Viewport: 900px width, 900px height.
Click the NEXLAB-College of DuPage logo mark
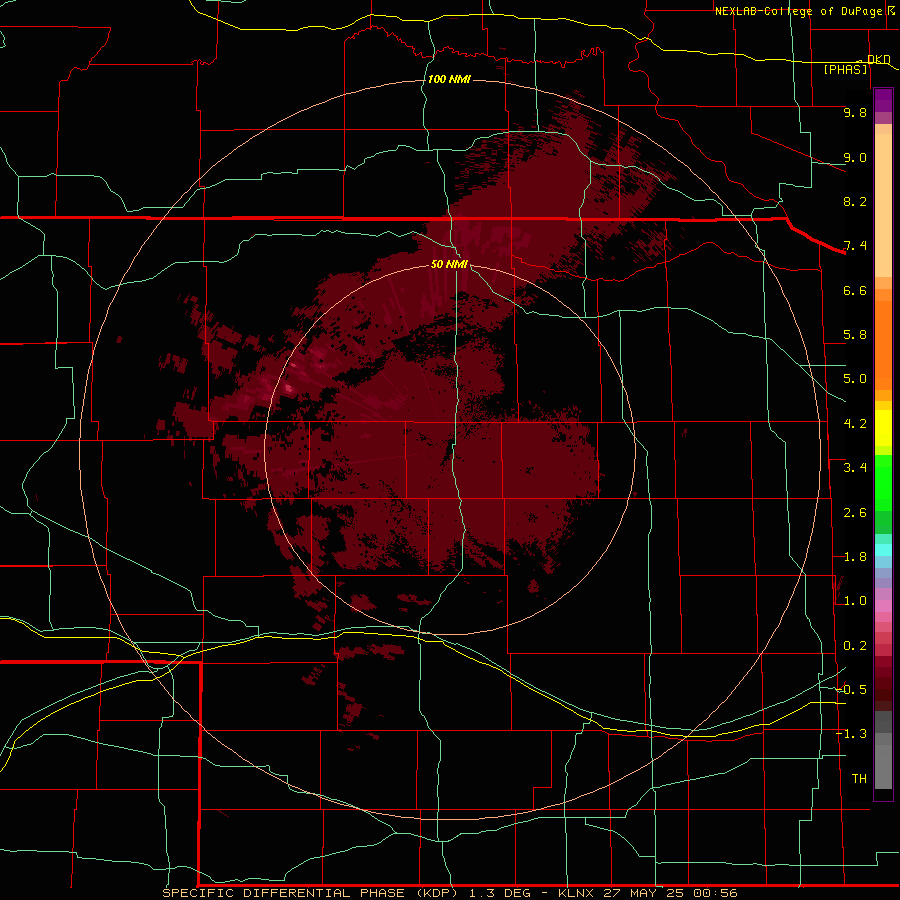point(891,10)
